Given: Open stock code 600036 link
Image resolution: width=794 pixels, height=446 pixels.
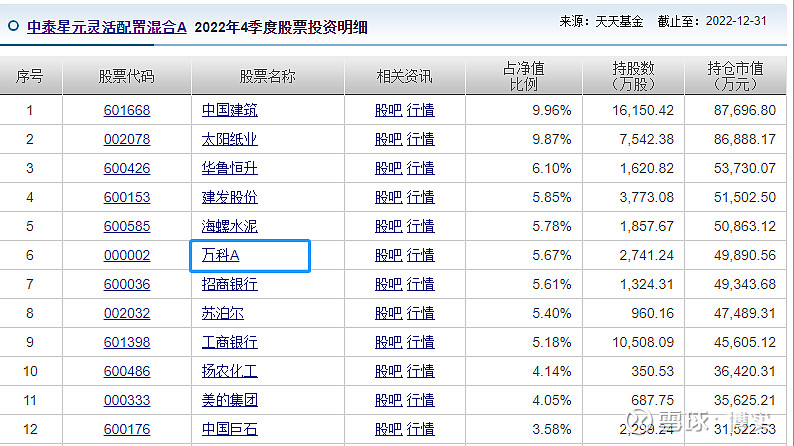Looking at the screenshot, I should (x=127, y=285).
